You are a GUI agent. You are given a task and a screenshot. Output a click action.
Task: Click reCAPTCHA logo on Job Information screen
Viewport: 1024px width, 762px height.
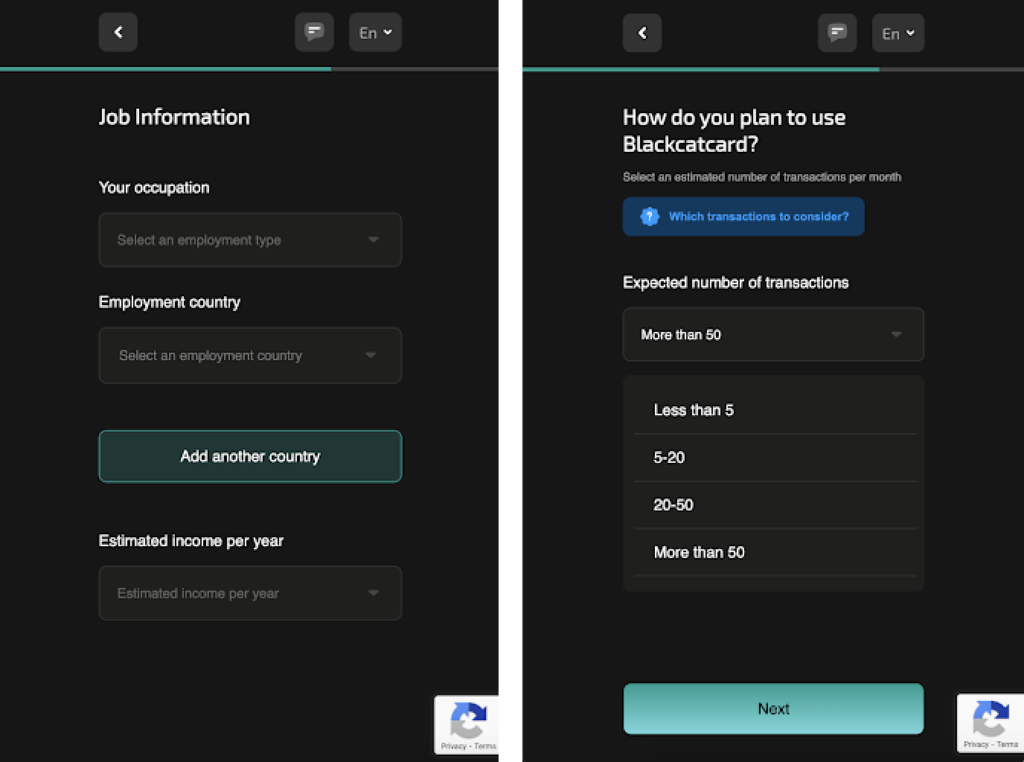pos(468,720)
